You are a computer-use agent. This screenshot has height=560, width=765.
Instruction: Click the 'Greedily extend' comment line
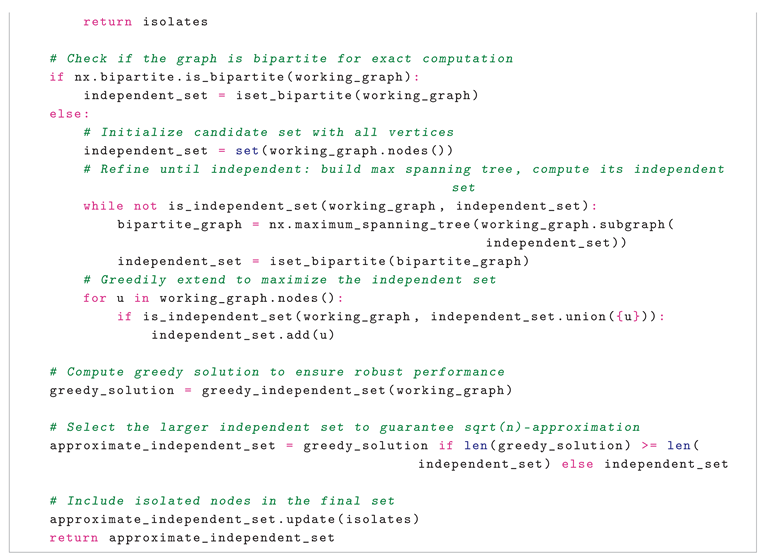[x=289, y=280]
